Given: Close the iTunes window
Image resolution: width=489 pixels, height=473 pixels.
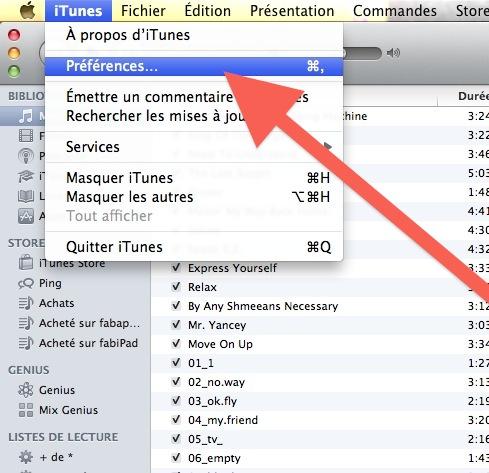Looking at the screenshot, I should pos(14,35).
